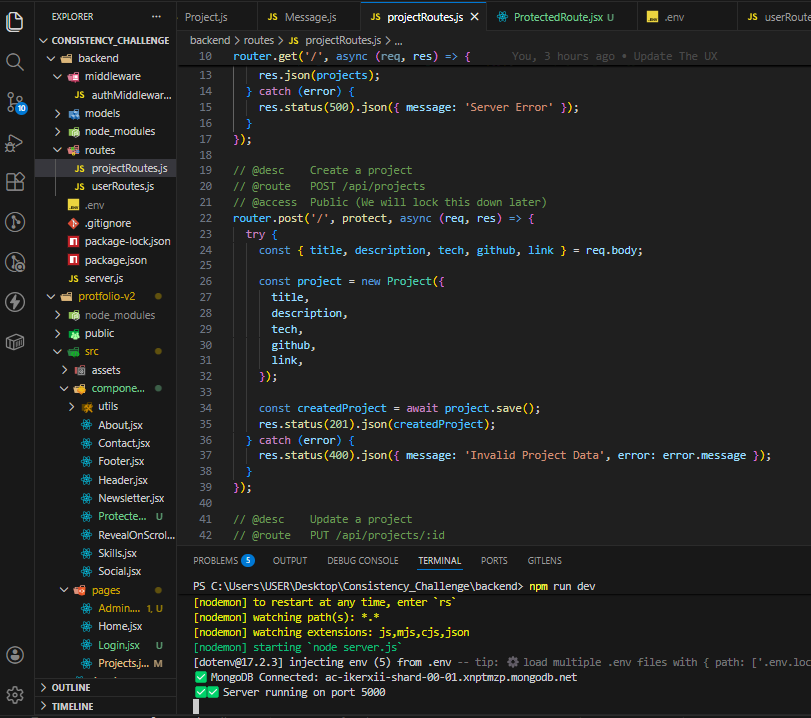Open the GitLens view in activity bar
Viewport: 811px width, 718px height.
click(15, 222)
